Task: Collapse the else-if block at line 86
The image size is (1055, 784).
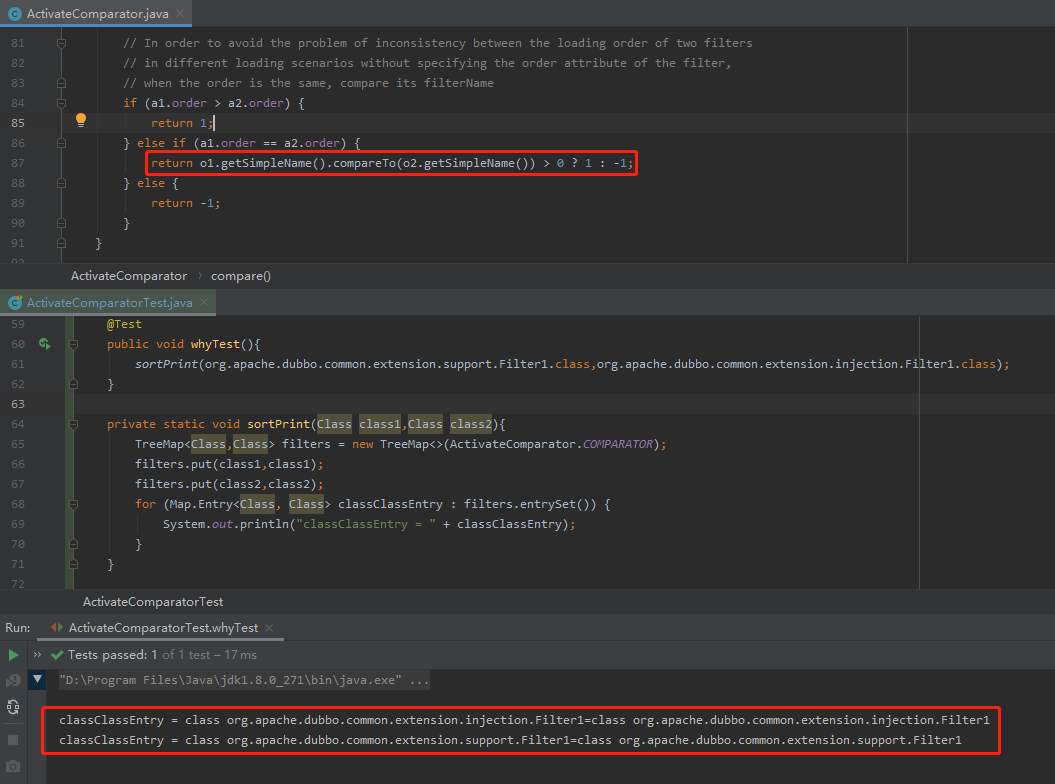Action: pyautogui.click(x=61, y=143)
